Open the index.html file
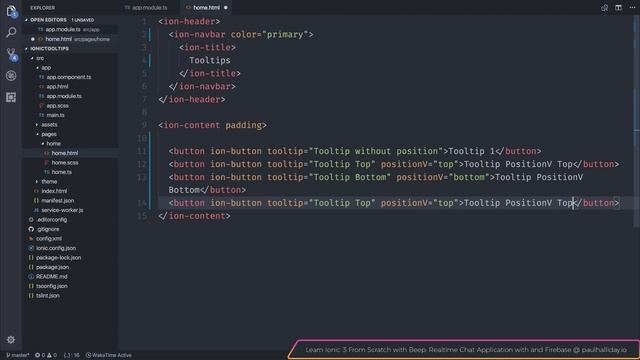 pos(70,191)
